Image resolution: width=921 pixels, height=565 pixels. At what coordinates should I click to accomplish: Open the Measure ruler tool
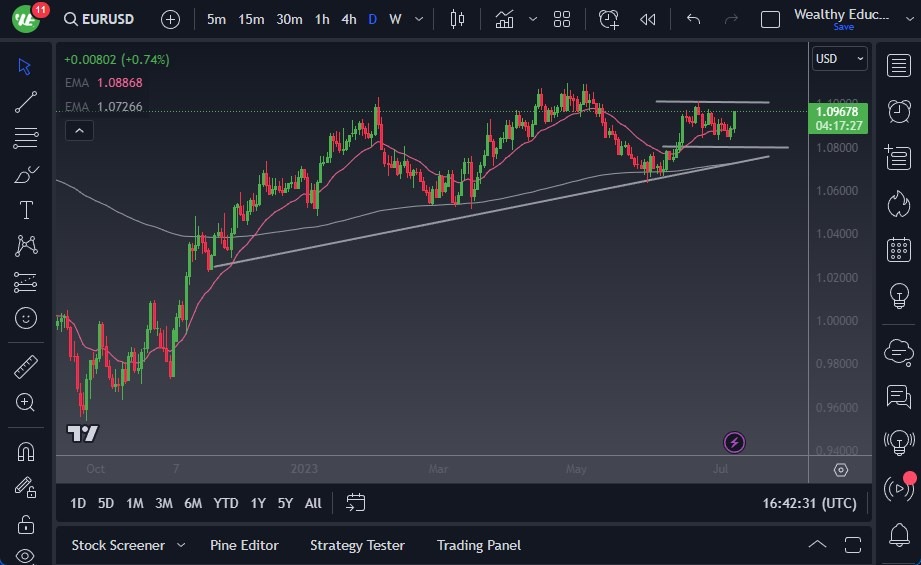(x=26, y=367)
